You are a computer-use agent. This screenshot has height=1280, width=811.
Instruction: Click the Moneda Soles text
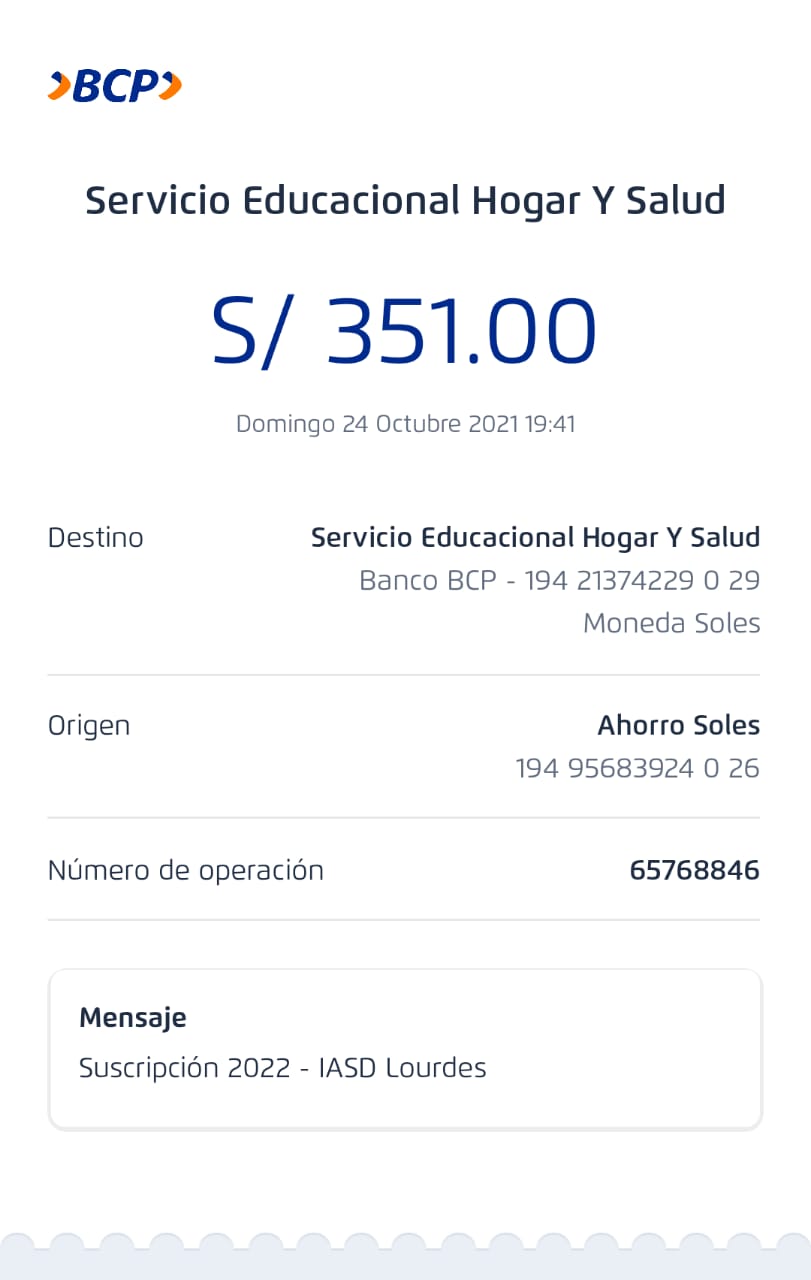coord(671,624)
